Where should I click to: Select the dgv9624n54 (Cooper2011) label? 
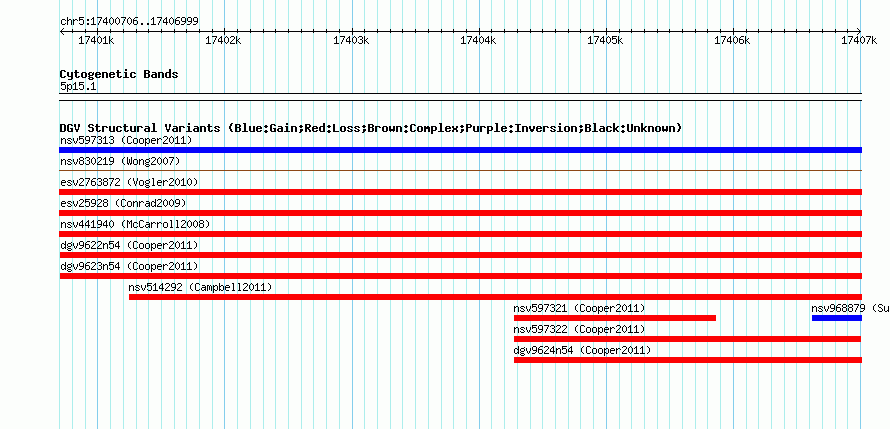click(582, 350)
